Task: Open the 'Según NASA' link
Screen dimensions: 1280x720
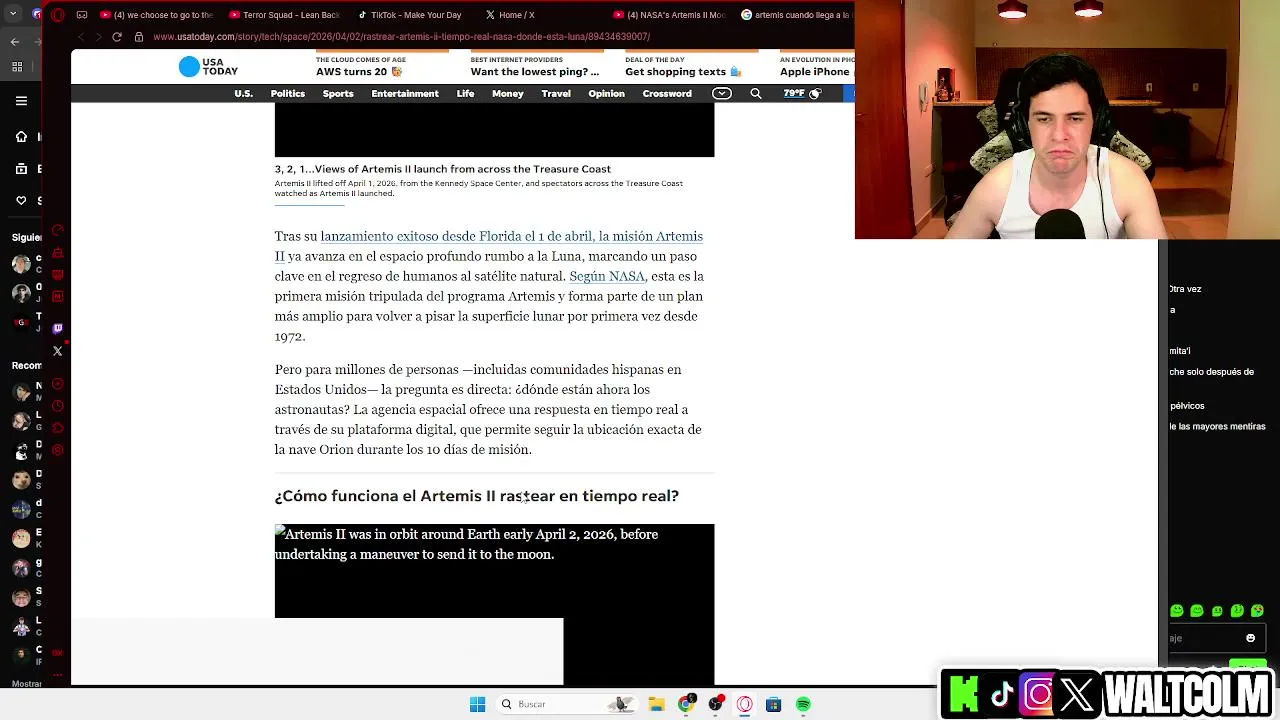Action: click(x=607, y=276)
